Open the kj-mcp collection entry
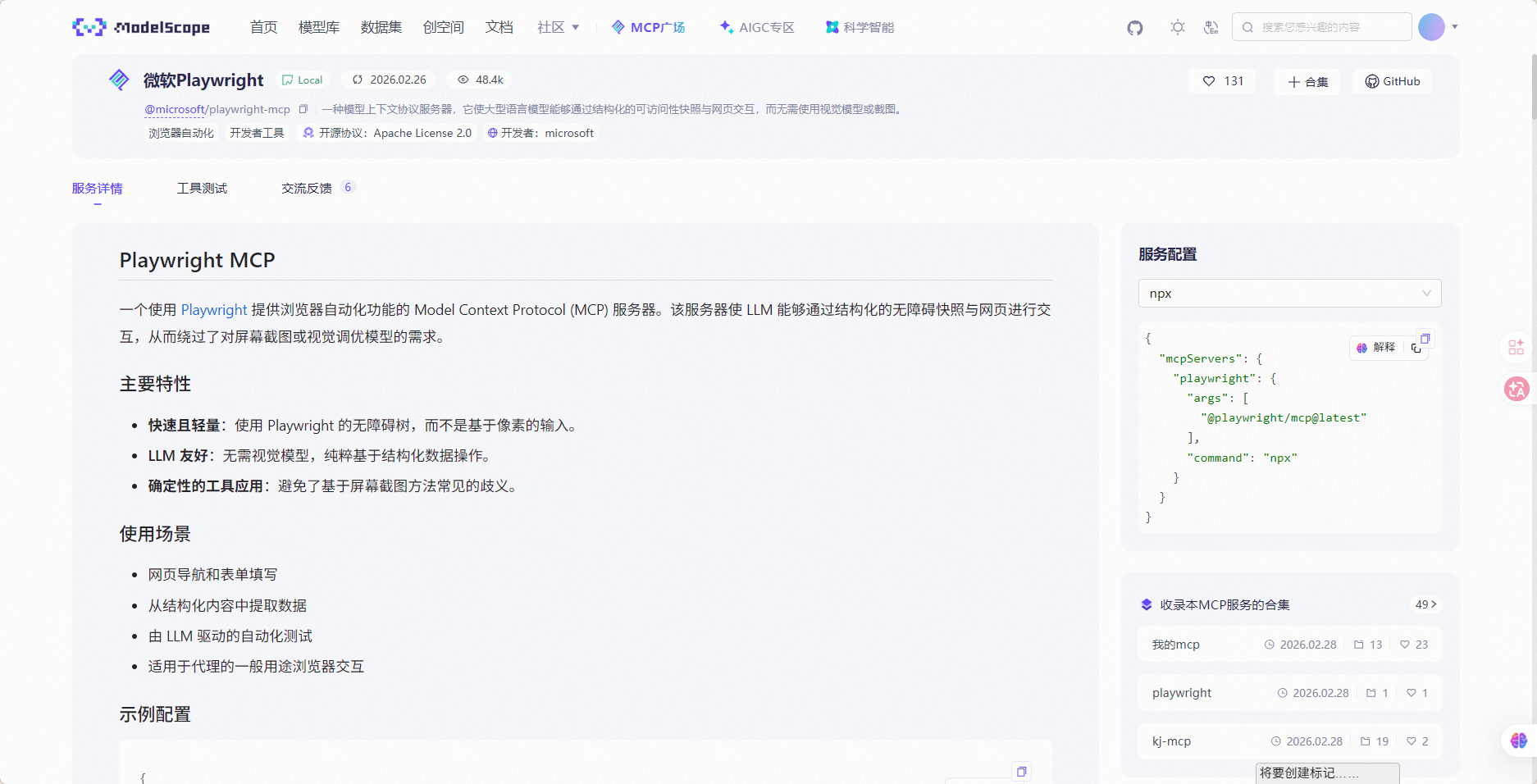Viewport: 1537px width, 784px height. pyautogui.click(x=1289, y=741)
